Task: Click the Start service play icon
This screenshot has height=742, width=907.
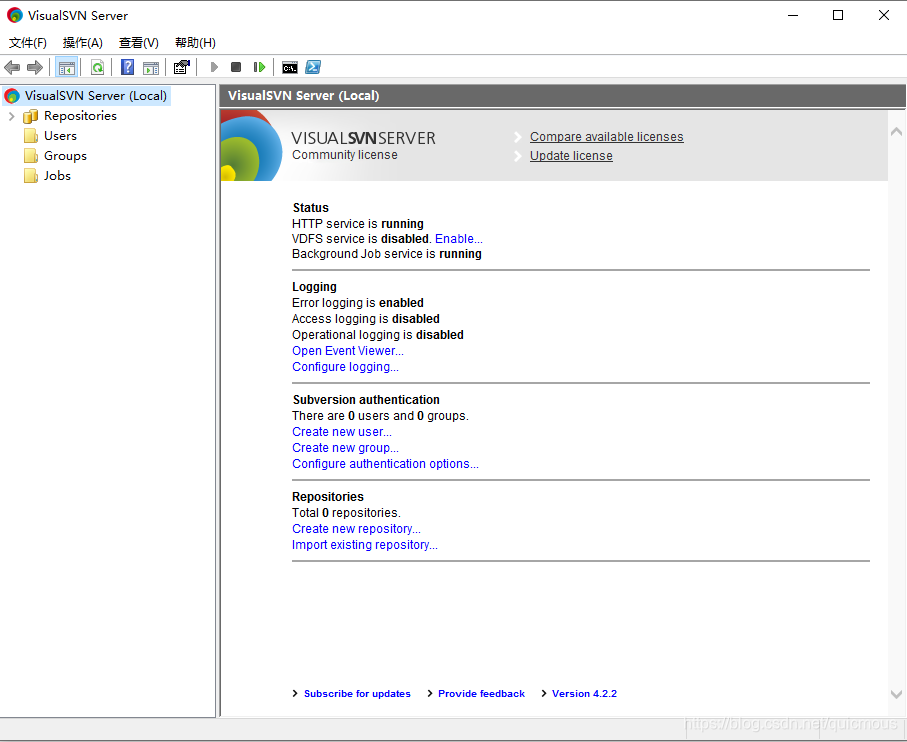Action: (x=214, y=67)
